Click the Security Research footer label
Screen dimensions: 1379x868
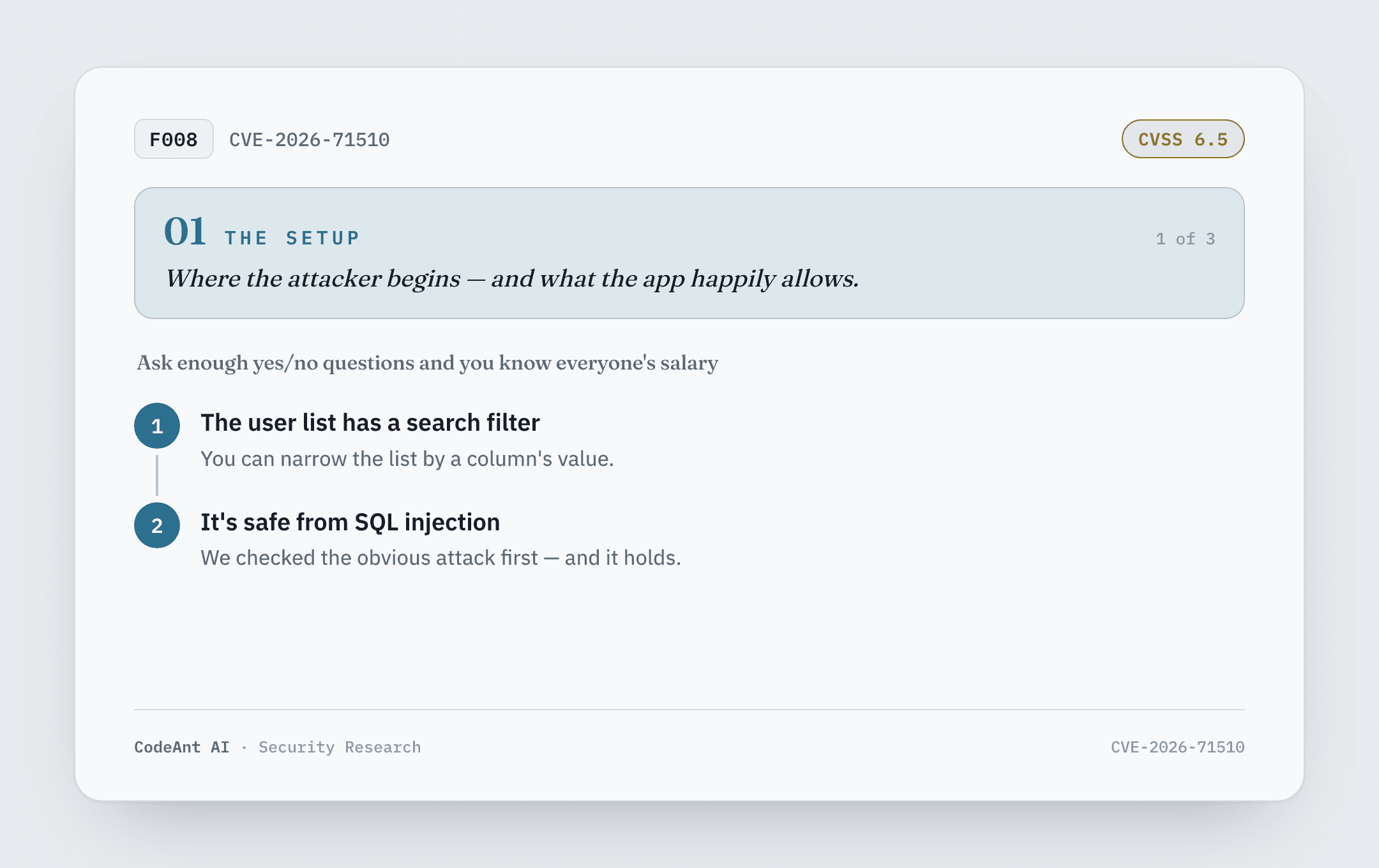click(340, 747)
